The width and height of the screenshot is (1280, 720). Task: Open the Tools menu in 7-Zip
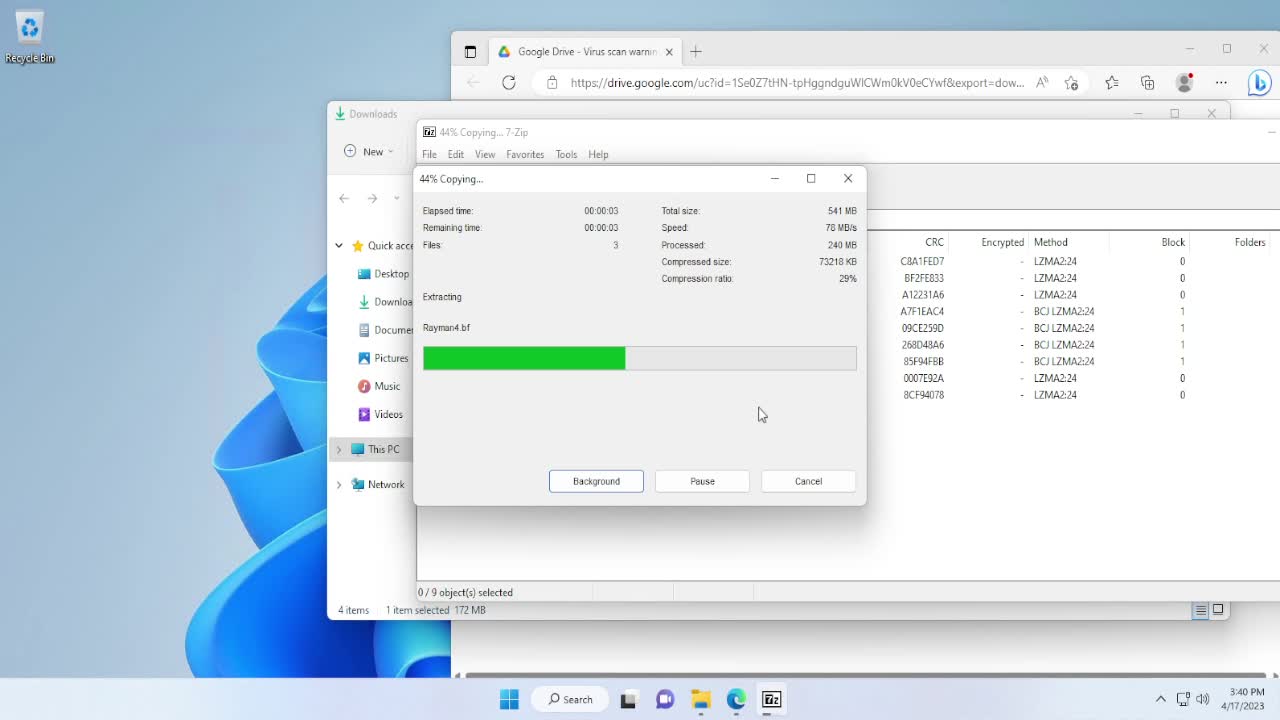click(566, 154)
